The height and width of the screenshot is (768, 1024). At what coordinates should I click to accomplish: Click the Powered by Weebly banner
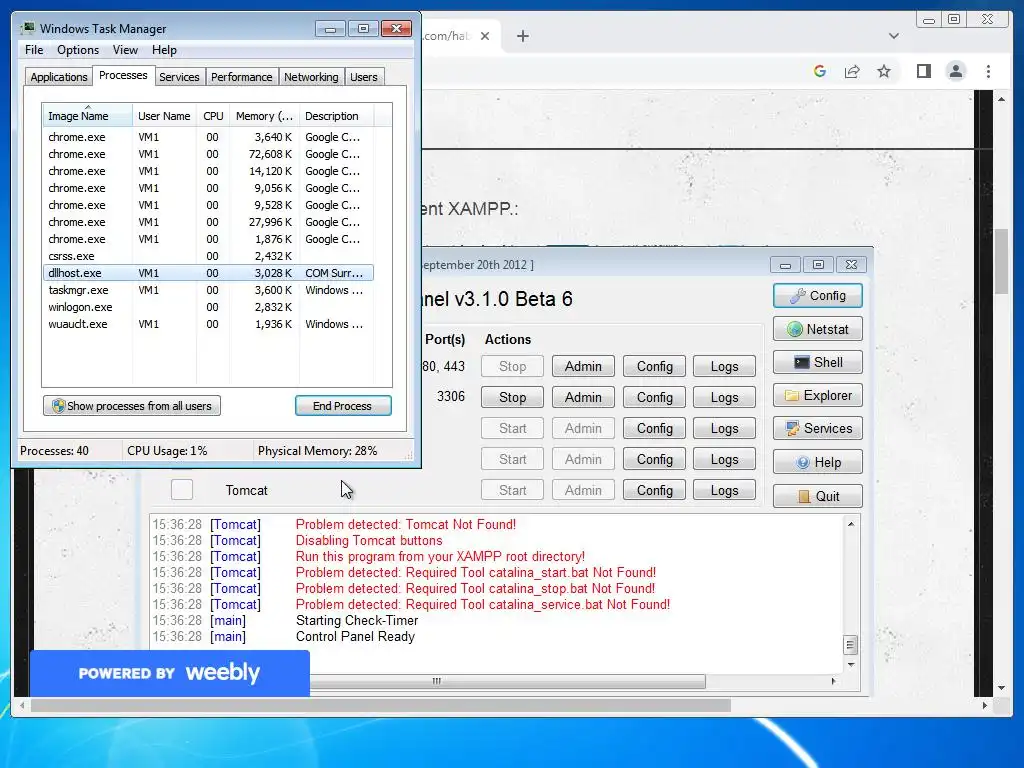(x=169, y=673)
